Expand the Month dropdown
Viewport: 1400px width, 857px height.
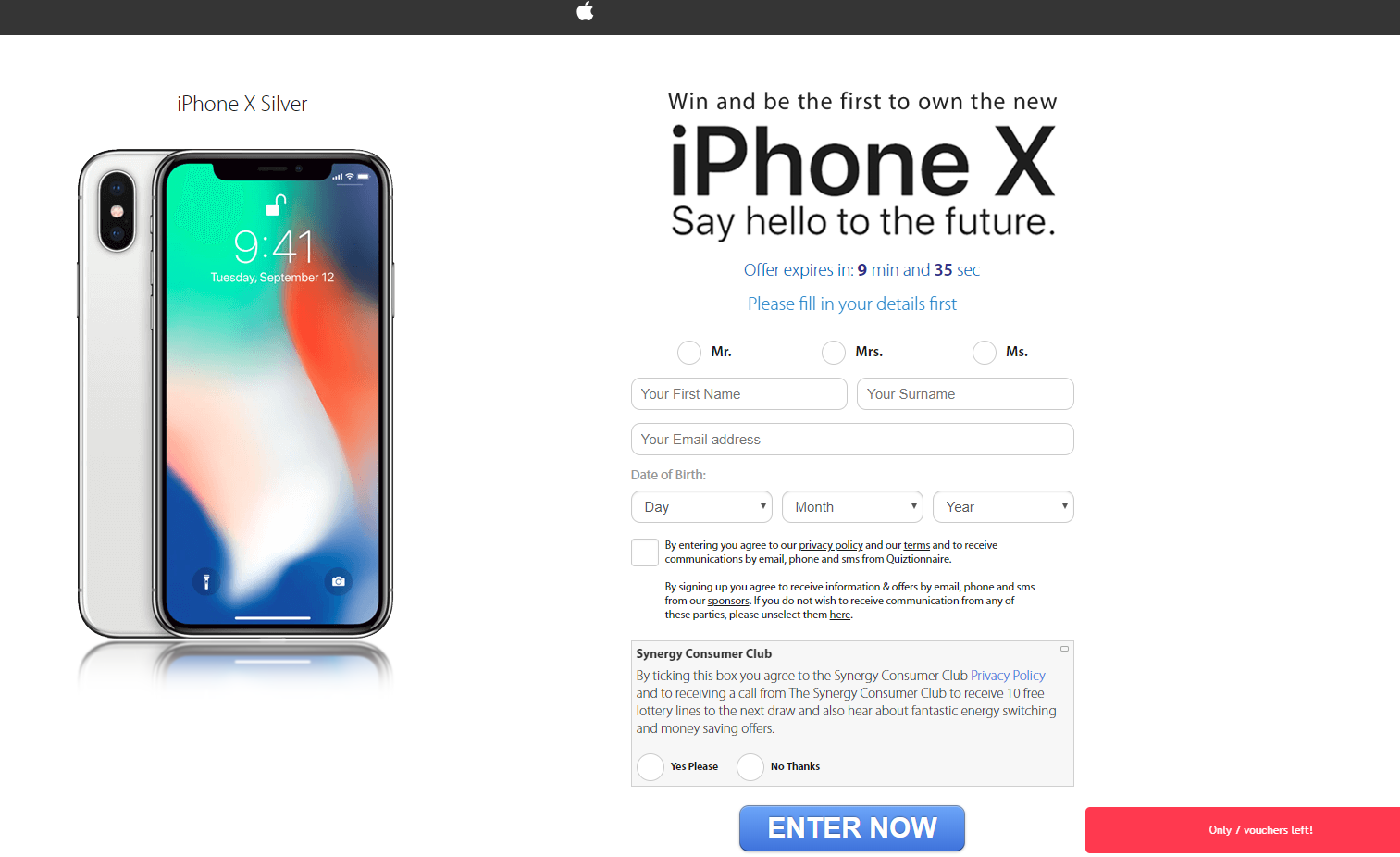tap(852, 507)
